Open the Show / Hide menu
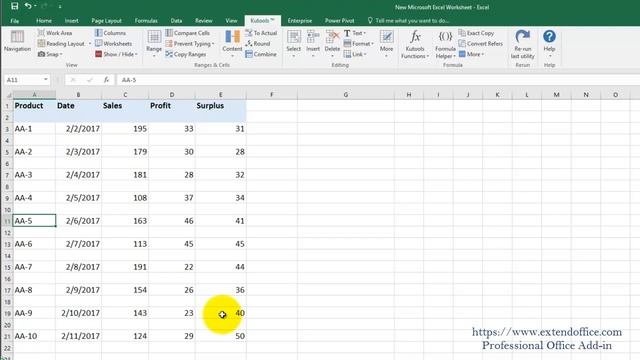640x360 pixels. tap(116, 54)
